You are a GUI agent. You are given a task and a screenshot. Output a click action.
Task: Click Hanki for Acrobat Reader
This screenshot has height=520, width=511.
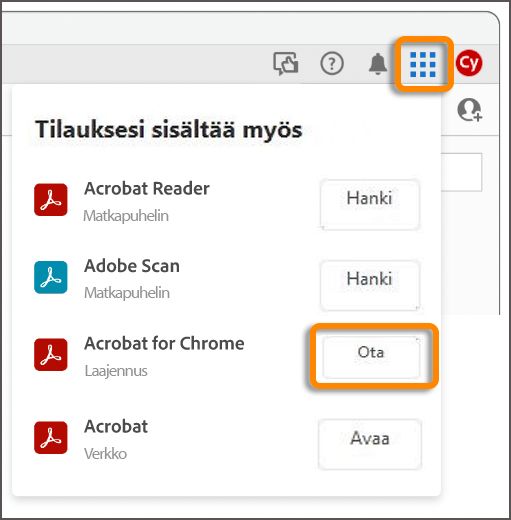pyautogui.click(x=369, y=204)
